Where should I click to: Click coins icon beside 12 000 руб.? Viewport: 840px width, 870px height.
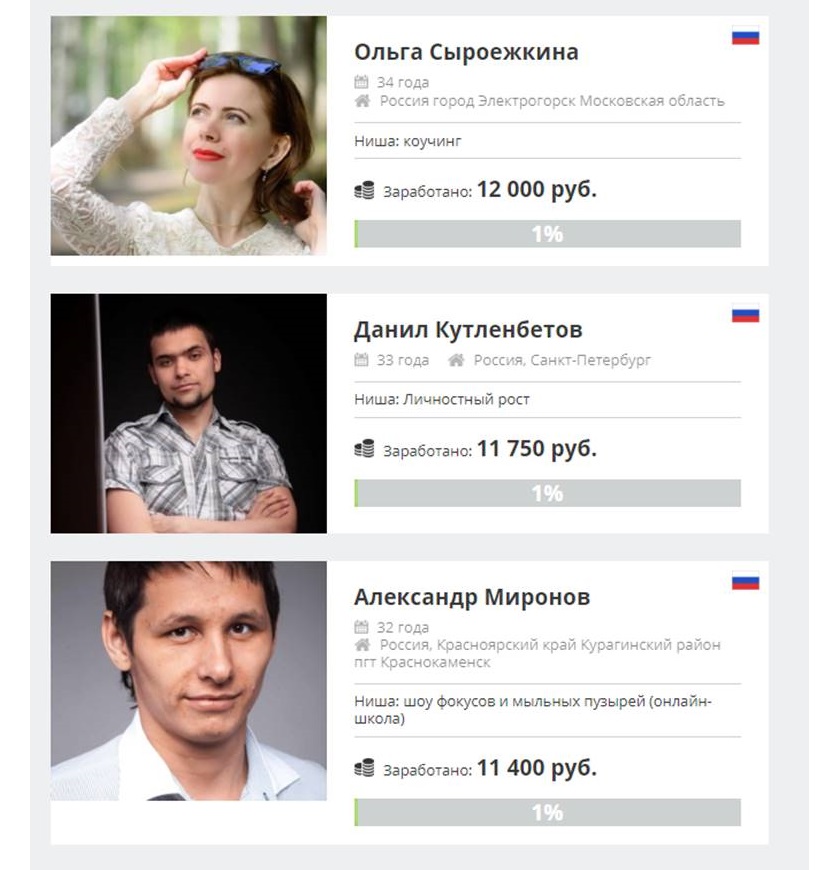pyautogui.click(x=364, y=191)
